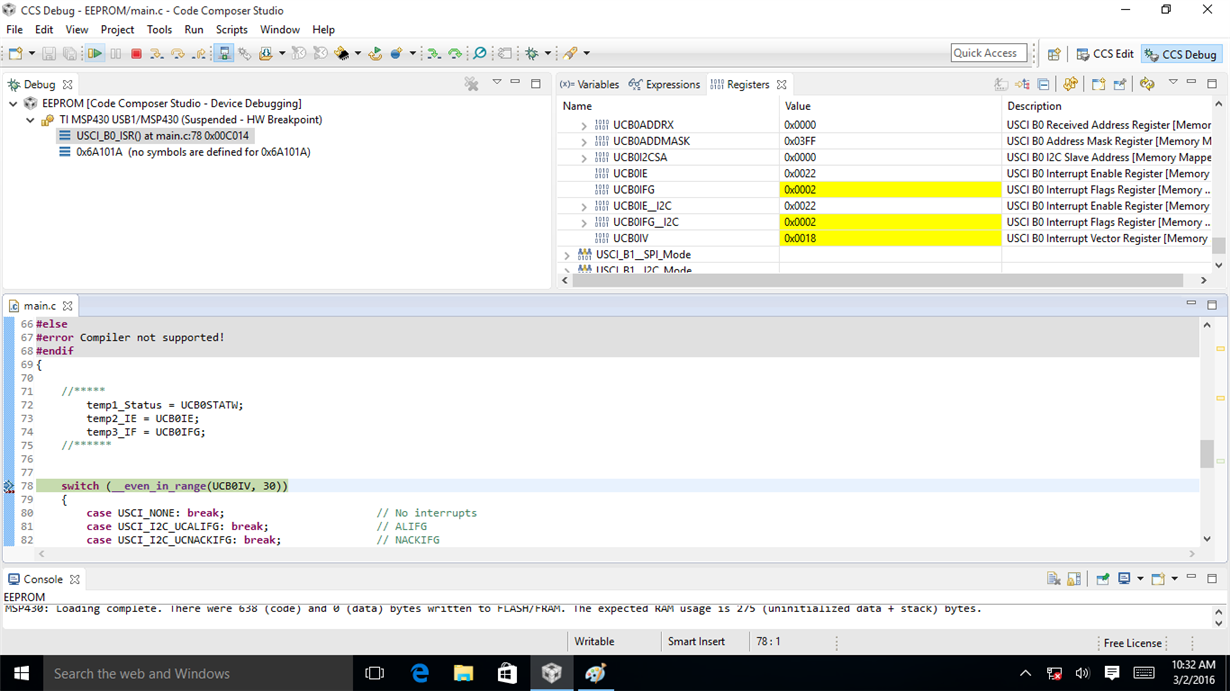
Task: Collapse the EEPROM debug session node
Action: (x=13, y=103)
